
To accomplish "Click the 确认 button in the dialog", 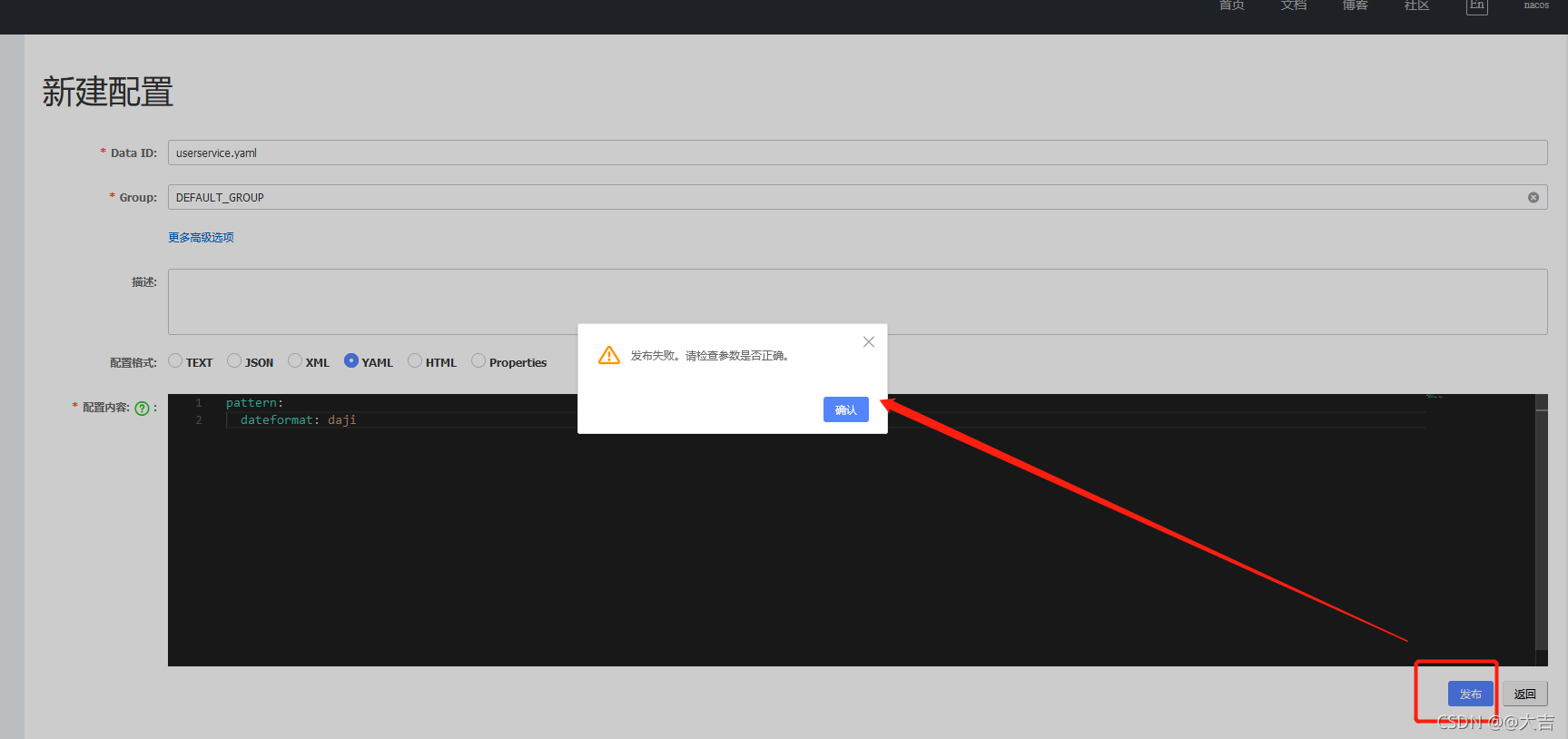I will click(x=846, y=409).
